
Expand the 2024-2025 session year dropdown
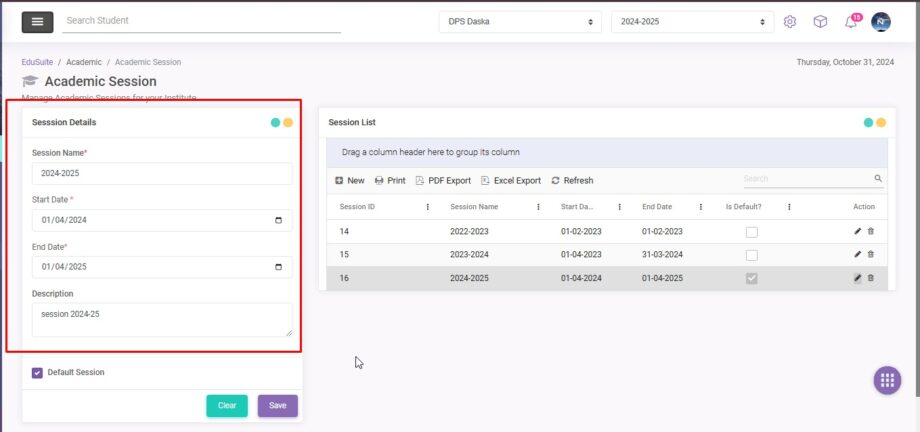click(x=692, y=22)
